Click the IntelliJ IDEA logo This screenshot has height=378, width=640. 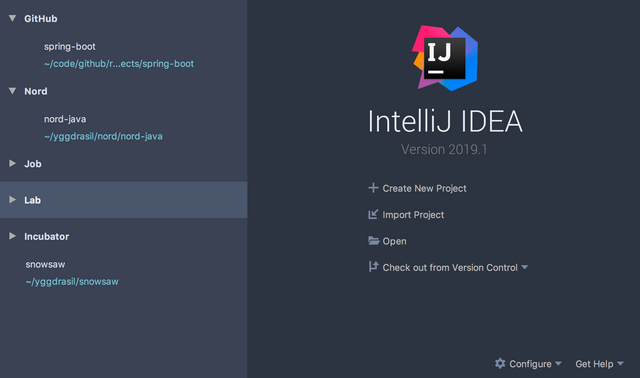445,58
